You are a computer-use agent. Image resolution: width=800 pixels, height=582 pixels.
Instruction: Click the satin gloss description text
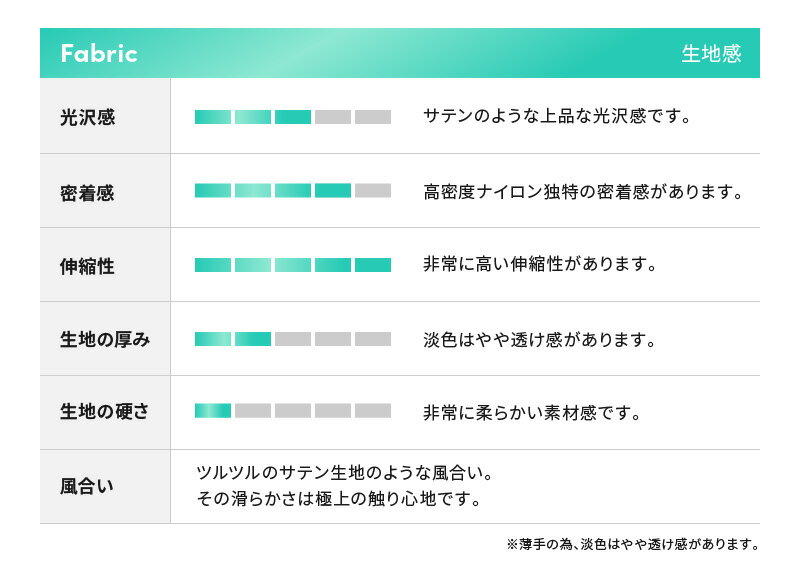[x=557, y=117]
